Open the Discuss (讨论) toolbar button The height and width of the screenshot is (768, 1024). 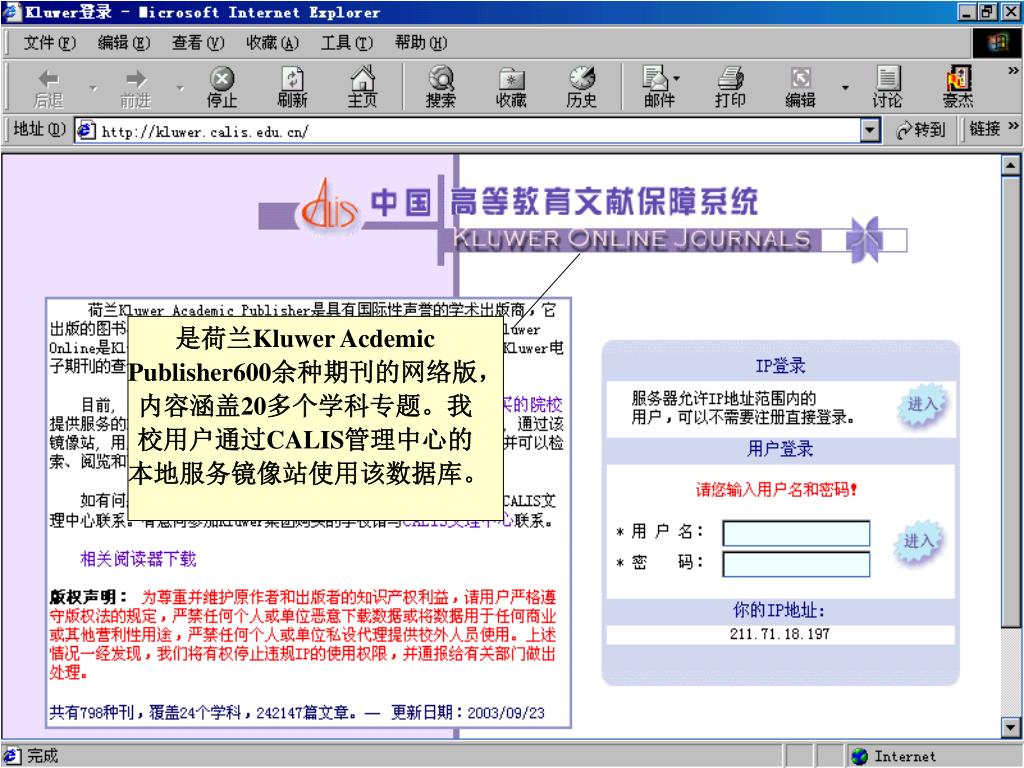887,88
